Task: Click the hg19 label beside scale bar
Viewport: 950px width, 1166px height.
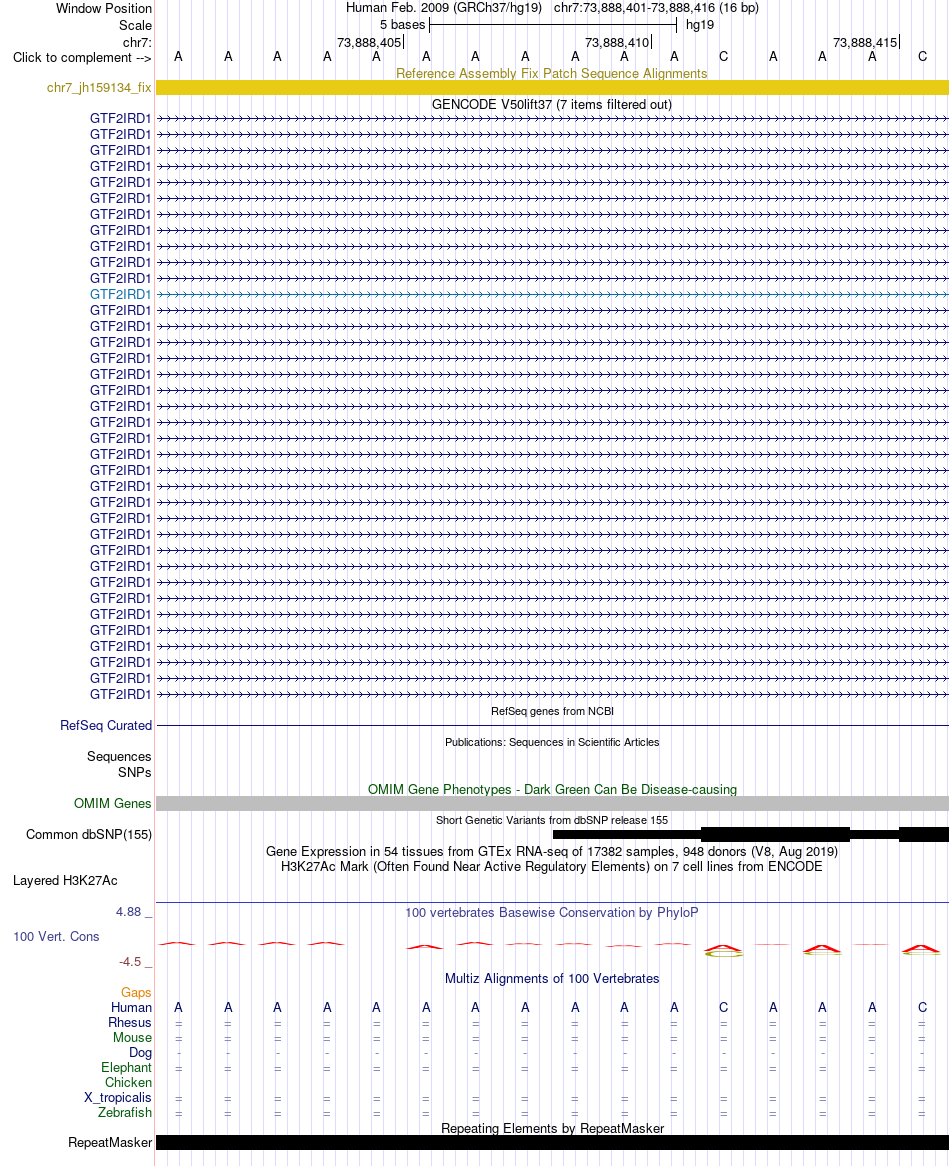Action: pyautogui.click(x=699, y=25)
